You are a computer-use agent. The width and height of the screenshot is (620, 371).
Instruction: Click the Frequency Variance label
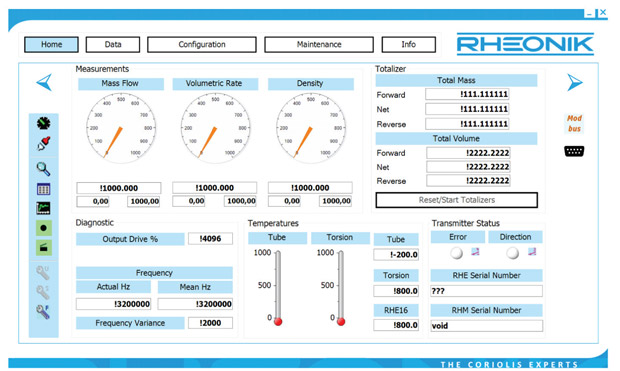tap(130, 323)
